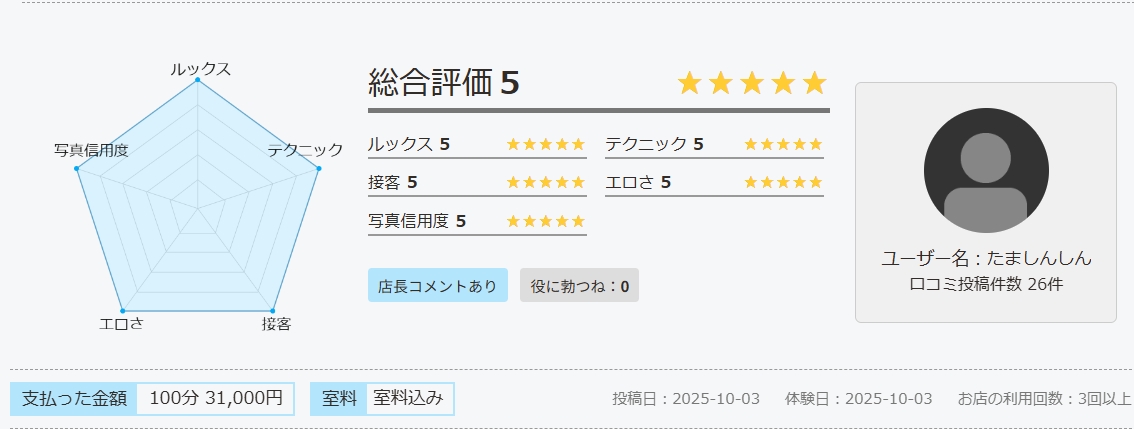
Task: Click the default user avatar icon
Action: [986, 170]
